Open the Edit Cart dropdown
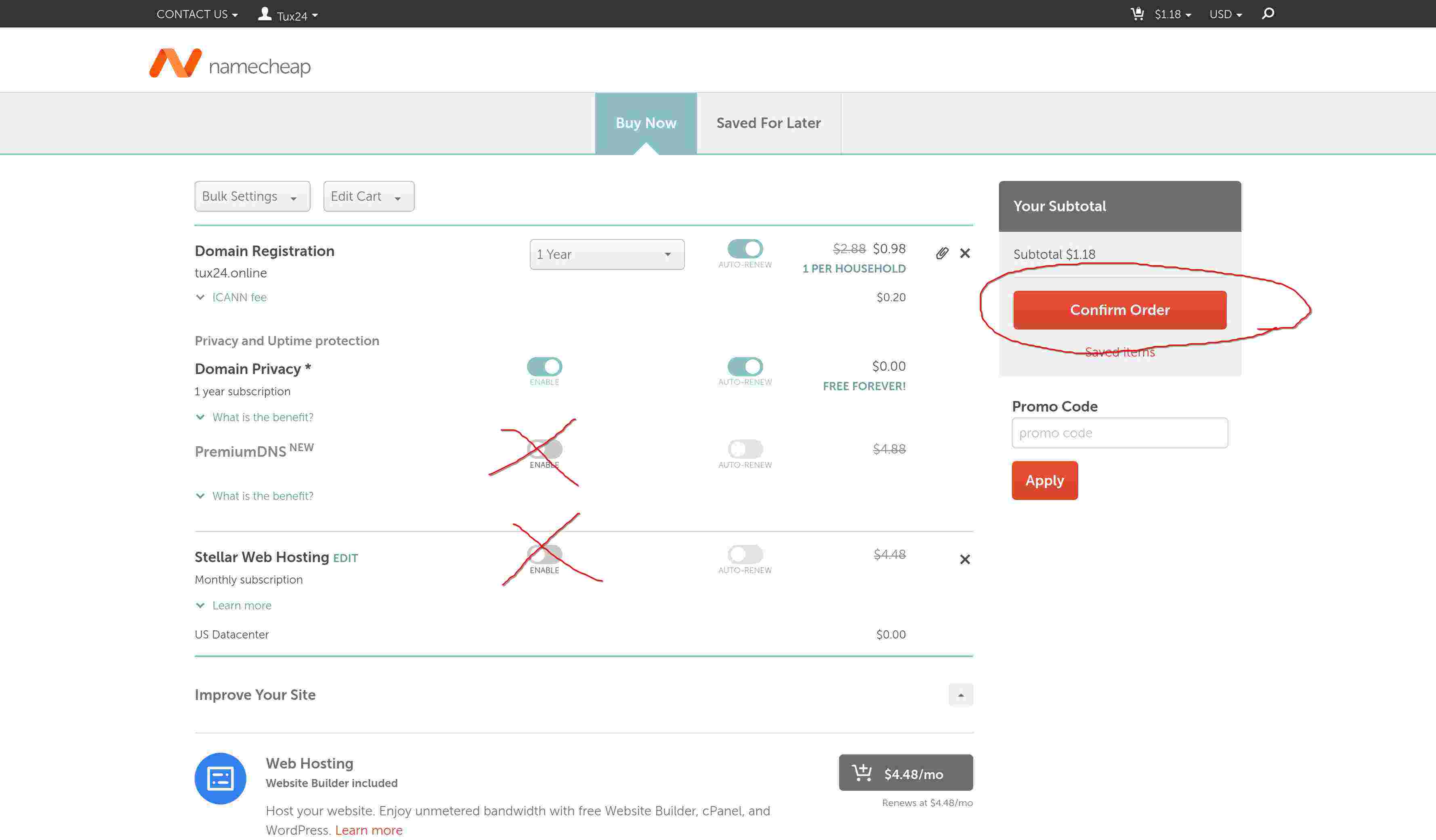 pyautogui.click(x=369, y=196)
